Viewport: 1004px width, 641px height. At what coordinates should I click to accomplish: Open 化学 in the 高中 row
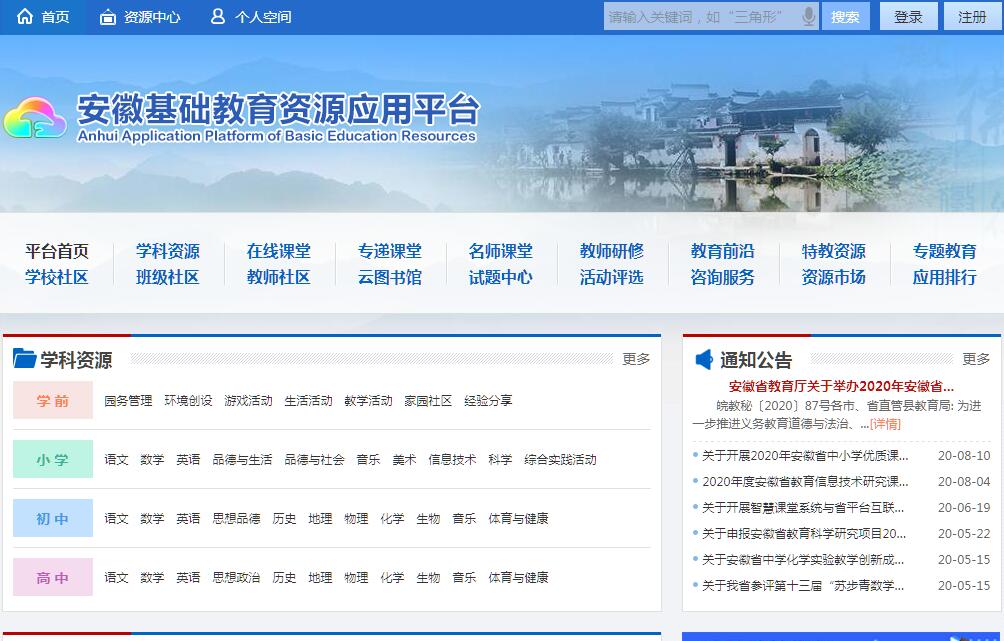click(392, 578)
